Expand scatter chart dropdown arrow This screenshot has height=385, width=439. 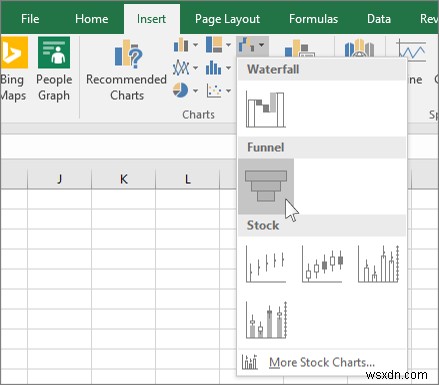pyautogui.click(x=228, y=90)
